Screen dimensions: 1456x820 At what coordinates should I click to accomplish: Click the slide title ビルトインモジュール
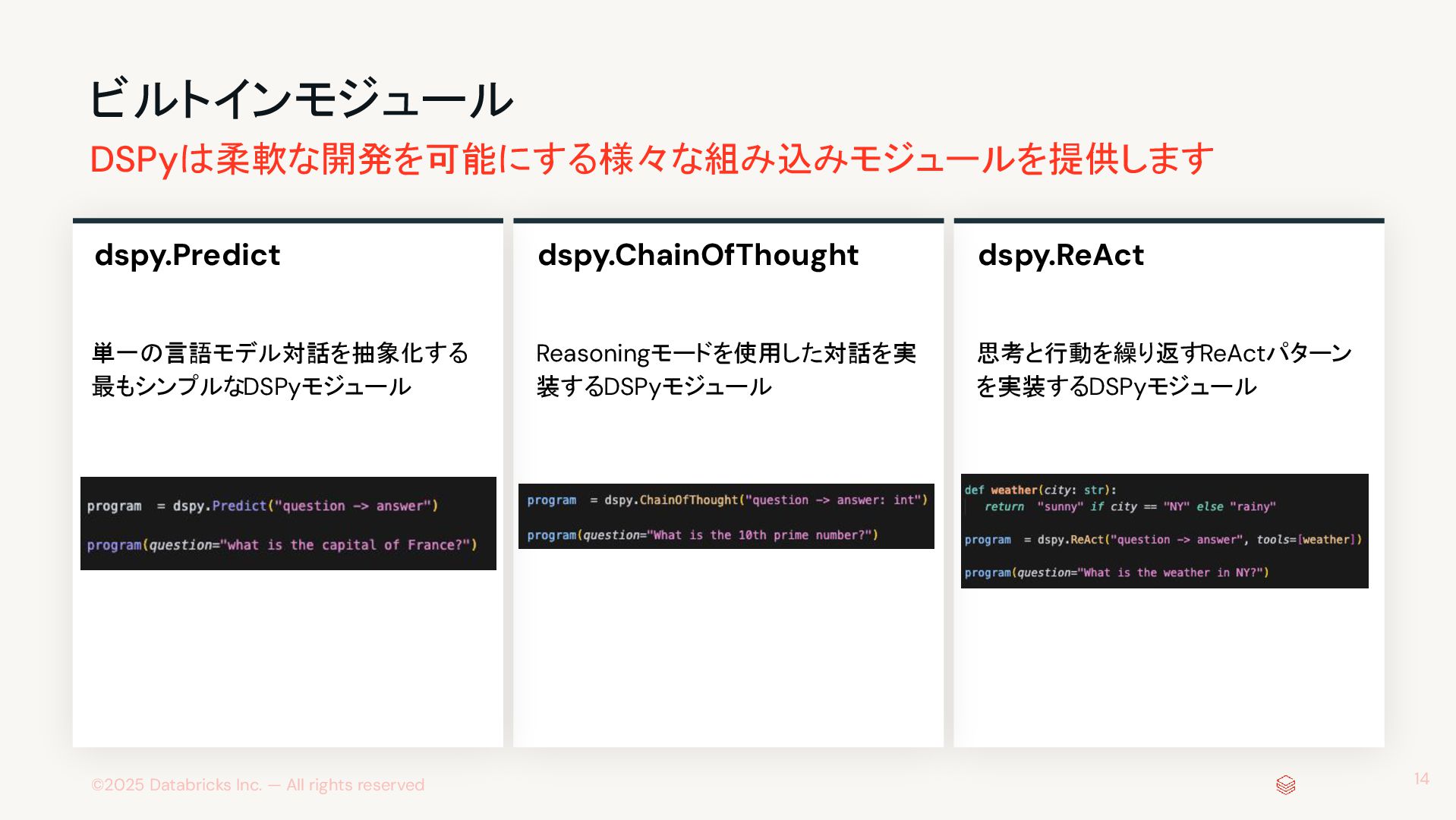click(x=301, y=99)
